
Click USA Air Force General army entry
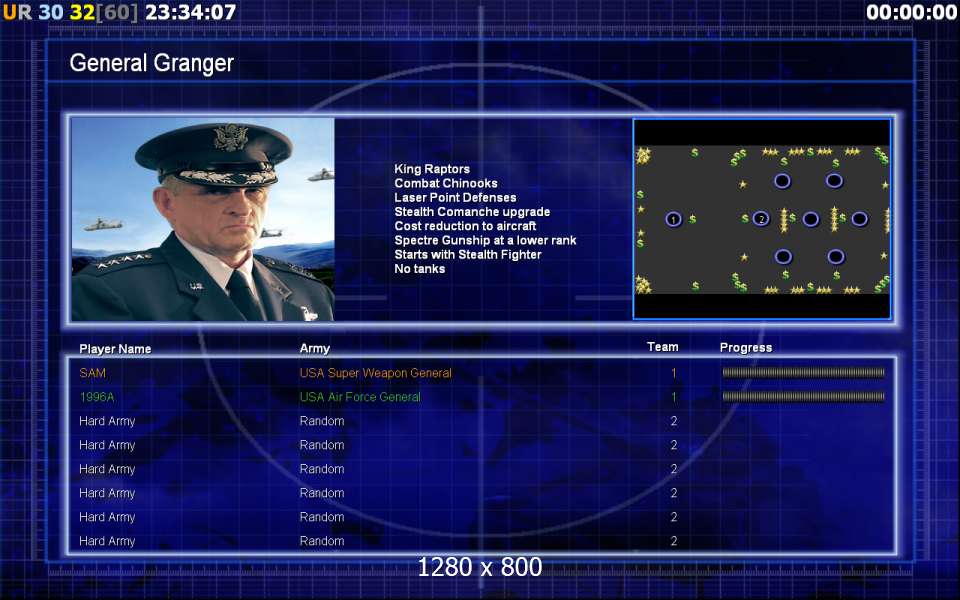pyautogui.click(x=360, y=397)
